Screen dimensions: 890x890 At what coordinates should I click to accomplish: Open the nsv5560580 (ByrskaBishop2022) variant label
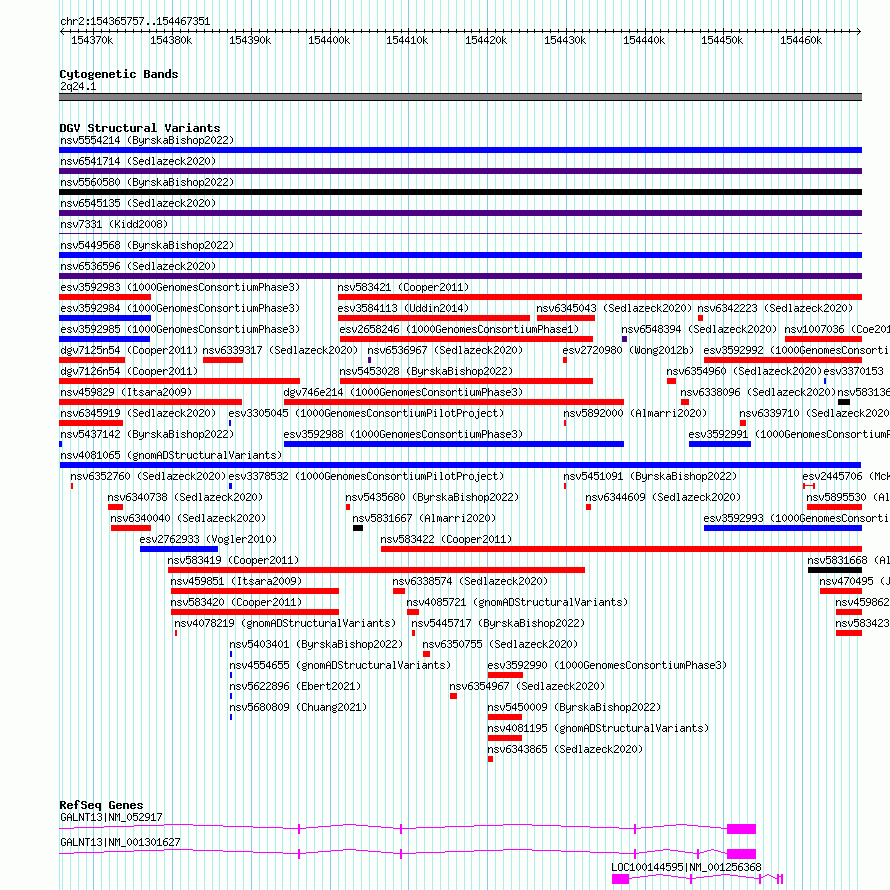click(147, 182)
